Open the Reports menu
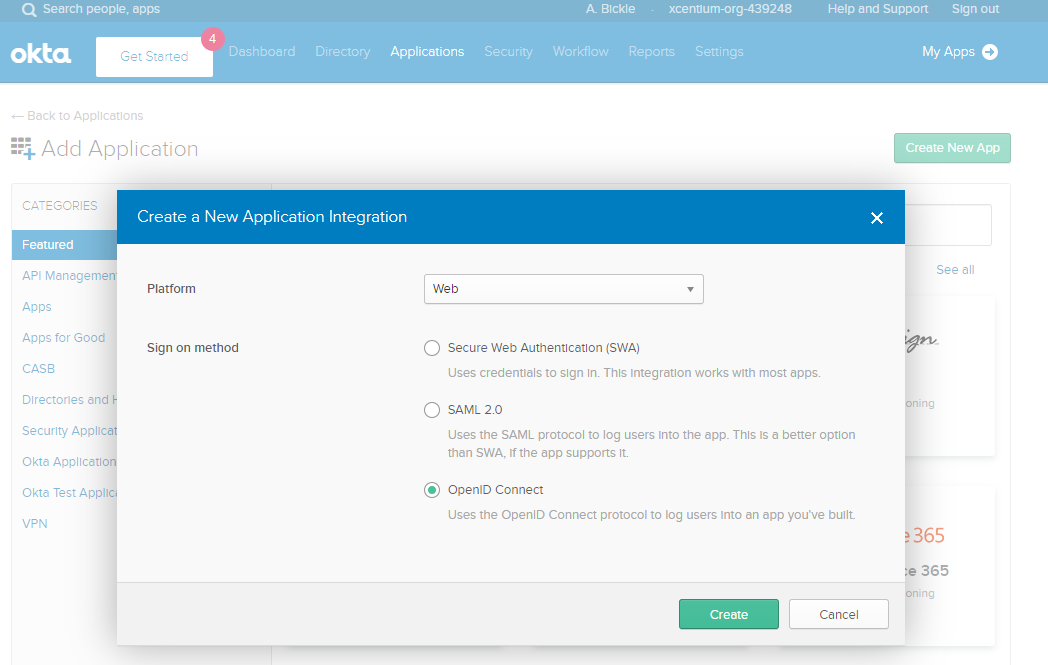This screenshot has width=1048, height=665. click(652, 51)
